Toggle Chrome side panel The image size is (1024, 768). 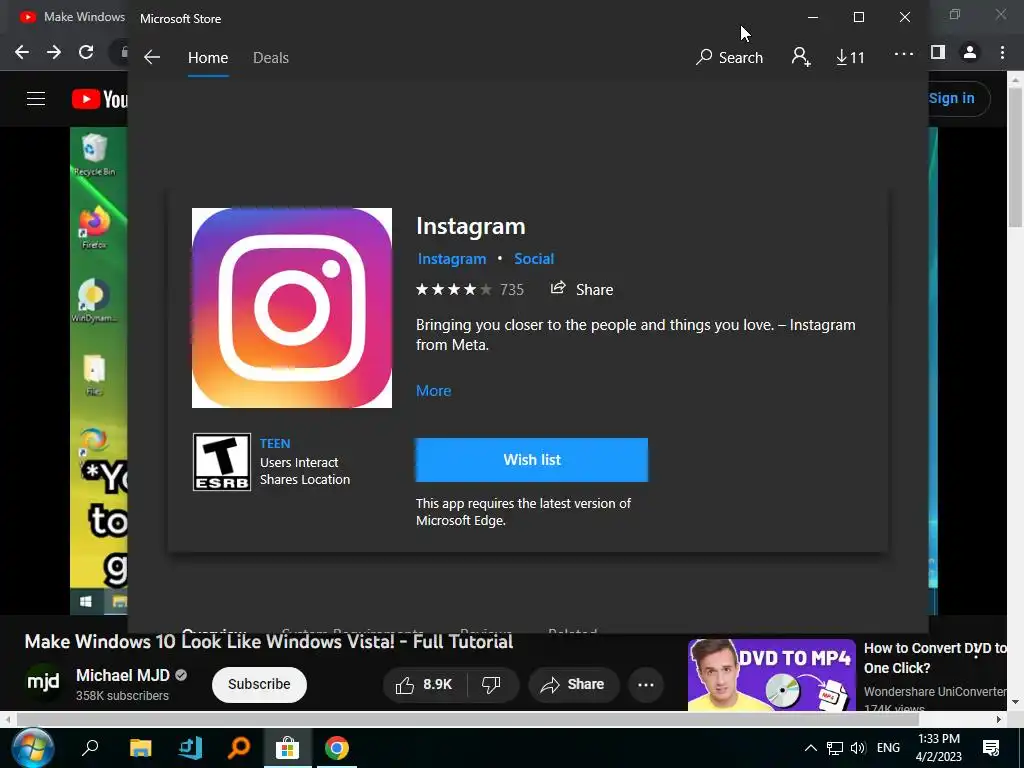pos(938,52)
